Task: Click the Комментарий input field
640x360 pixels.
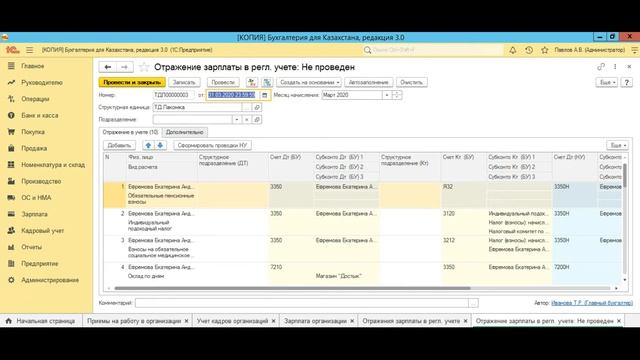Action: 302,303
